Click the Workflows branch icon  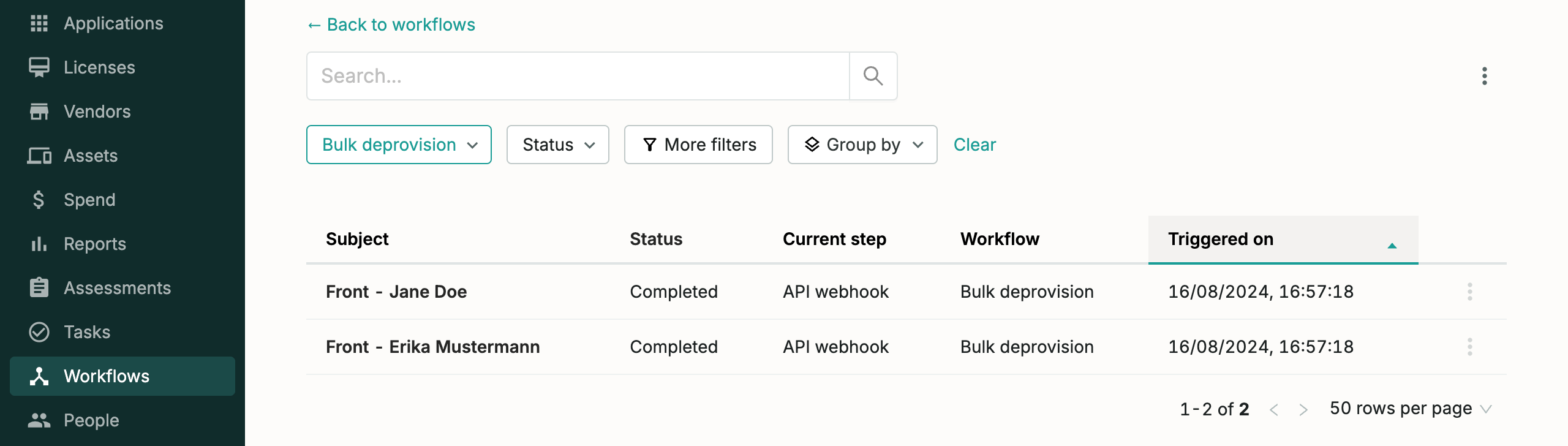(x=39, y=376)
